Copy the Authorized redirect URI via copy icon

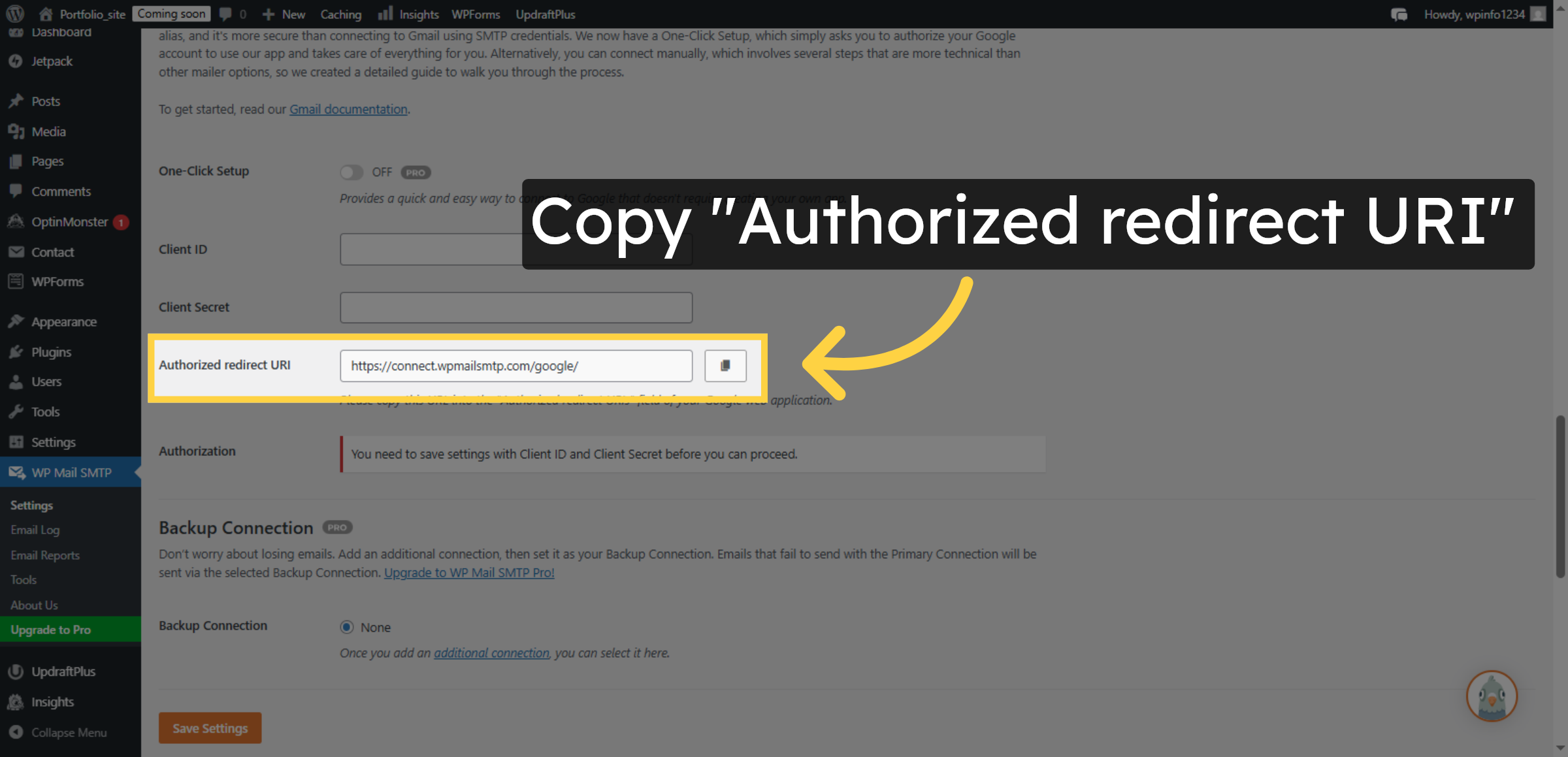[725, 366]
